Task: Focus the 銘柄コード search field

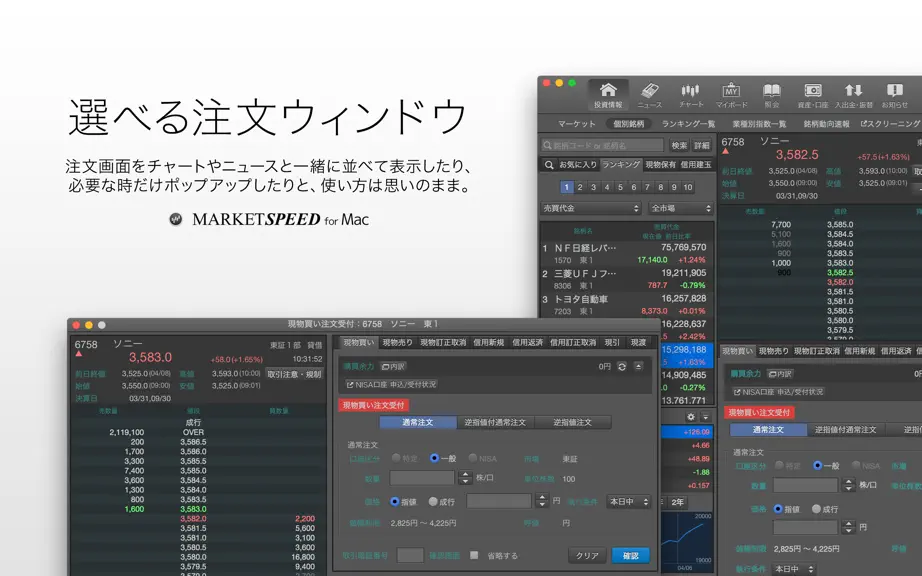Action: pyautogui.click(x=602, y=145)
